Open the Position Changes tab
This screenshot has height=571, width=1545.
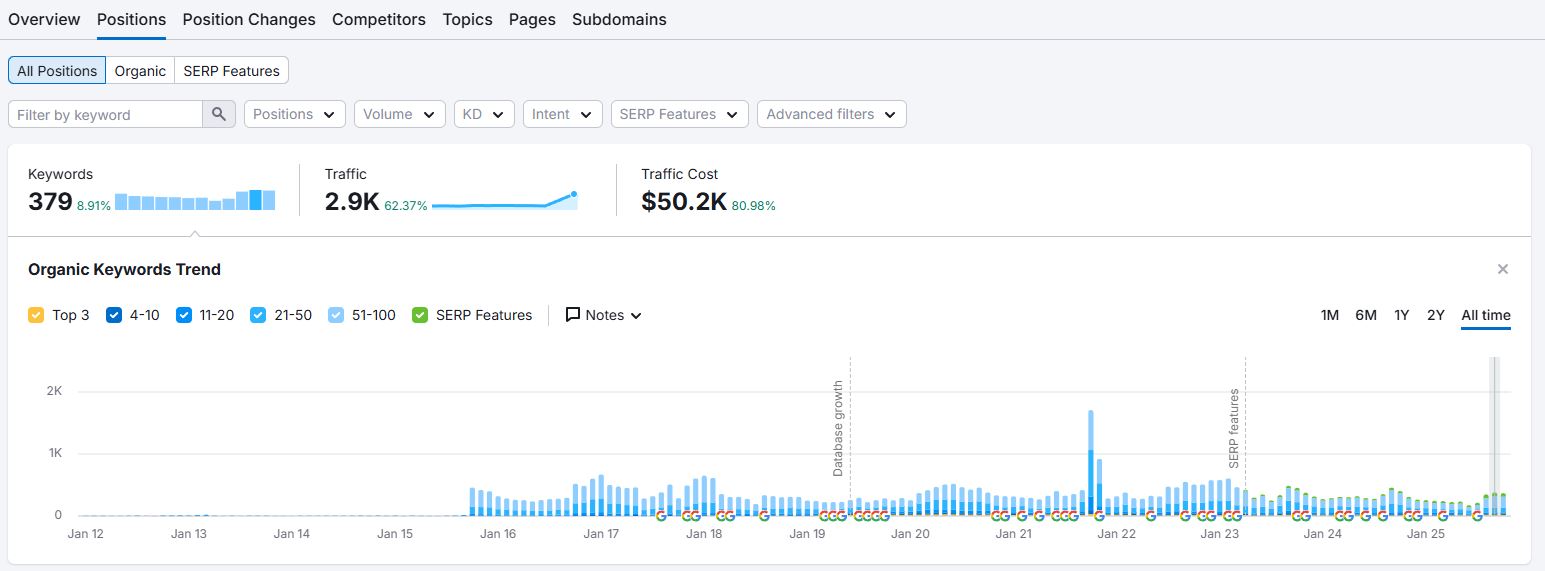[248, 19]
